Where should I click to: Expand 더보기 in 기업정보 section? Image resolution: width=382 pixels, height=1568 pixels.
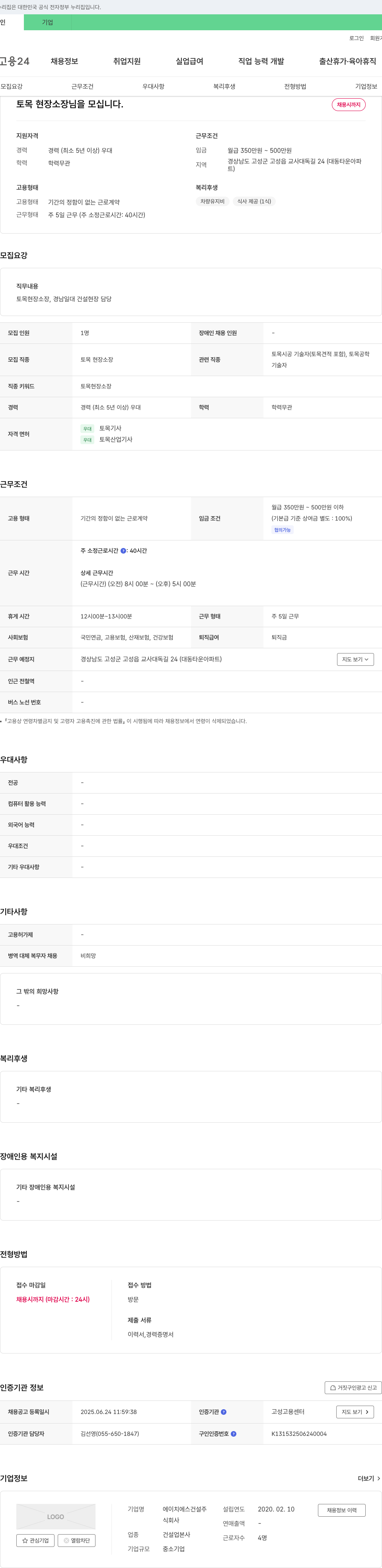368,1478
